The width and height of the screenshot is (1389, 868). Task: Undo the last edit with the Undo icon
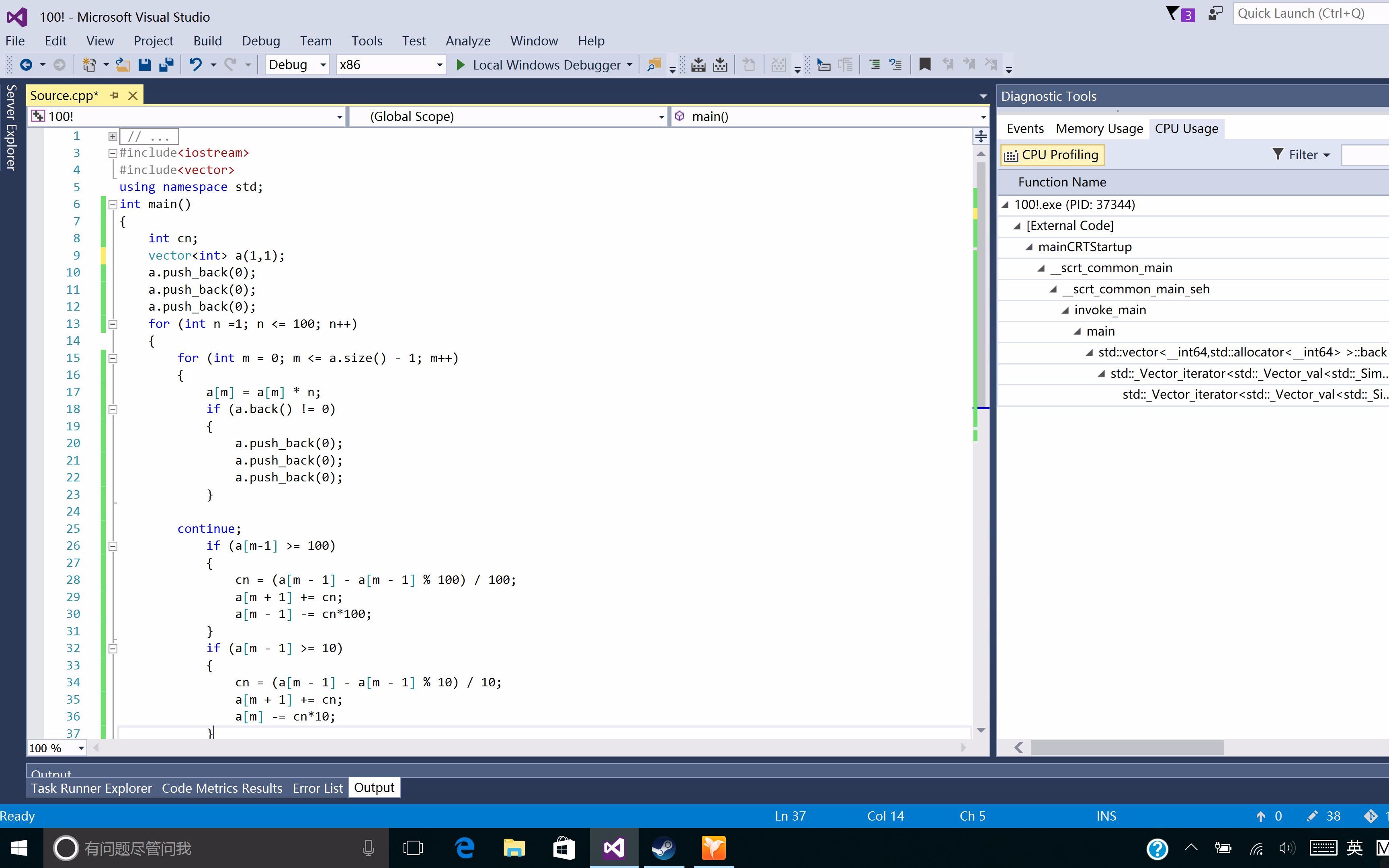coord(195,65)
